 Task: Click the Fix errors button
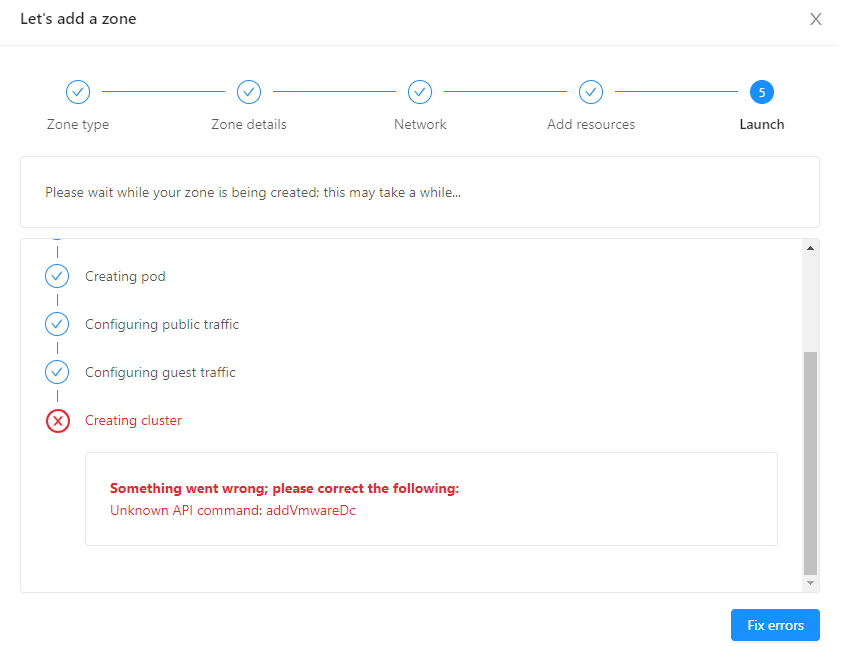pos(775,624)
